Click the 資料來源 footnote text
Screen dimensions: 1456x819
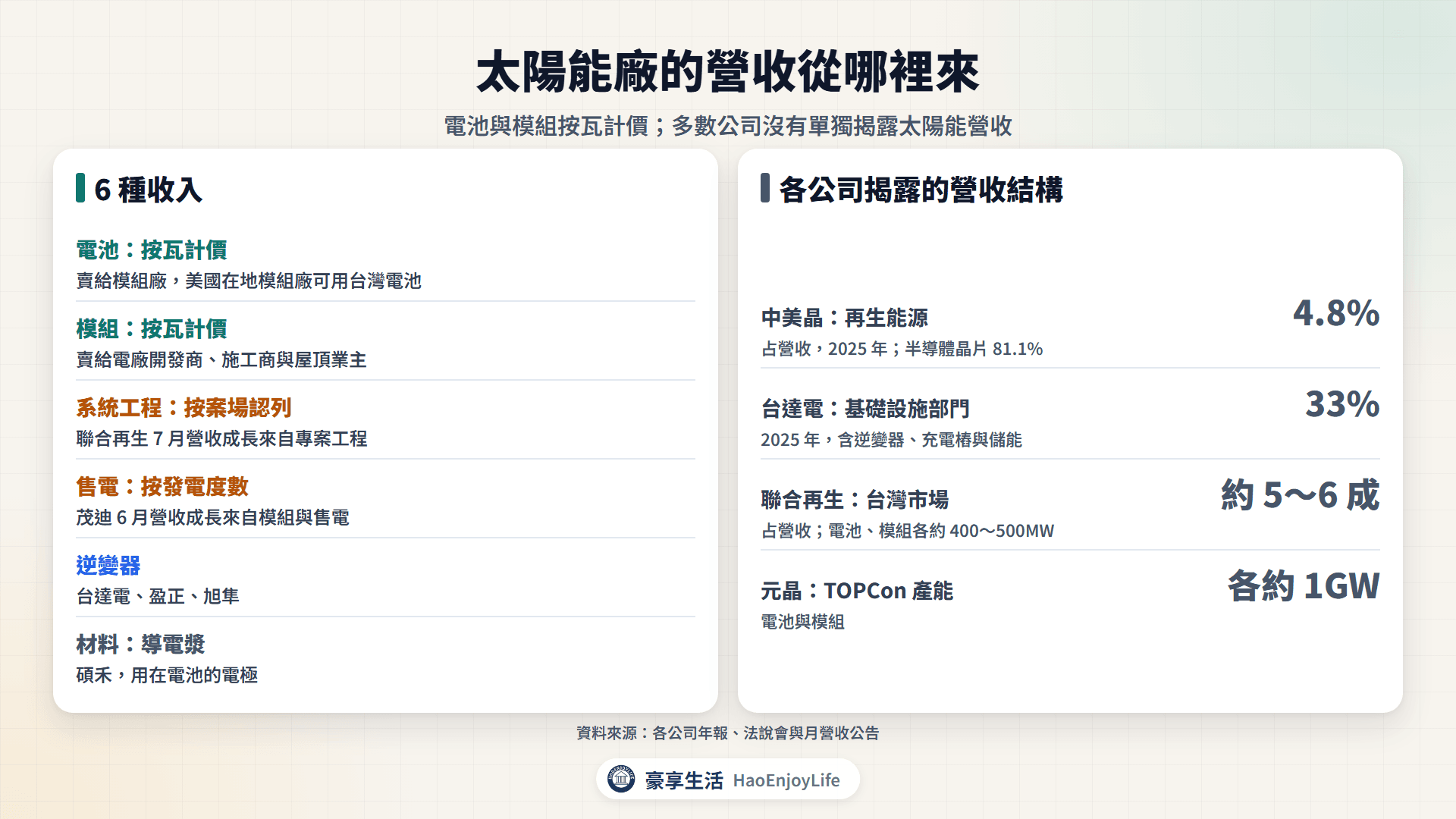(x=728, y=733)
